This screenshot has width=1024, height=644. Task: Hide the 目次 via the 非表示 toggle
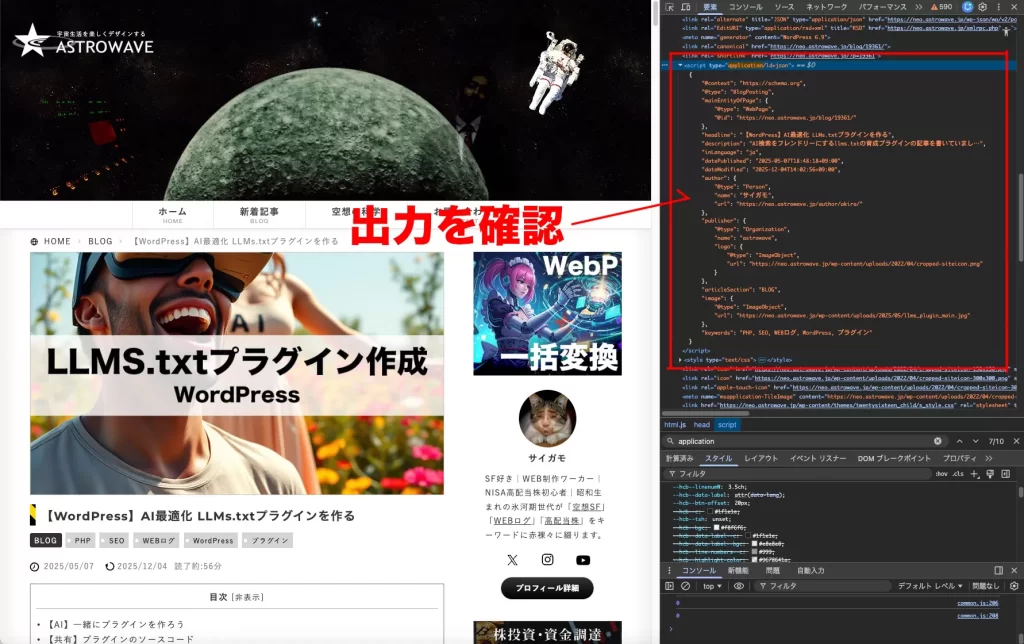[248, 596]
